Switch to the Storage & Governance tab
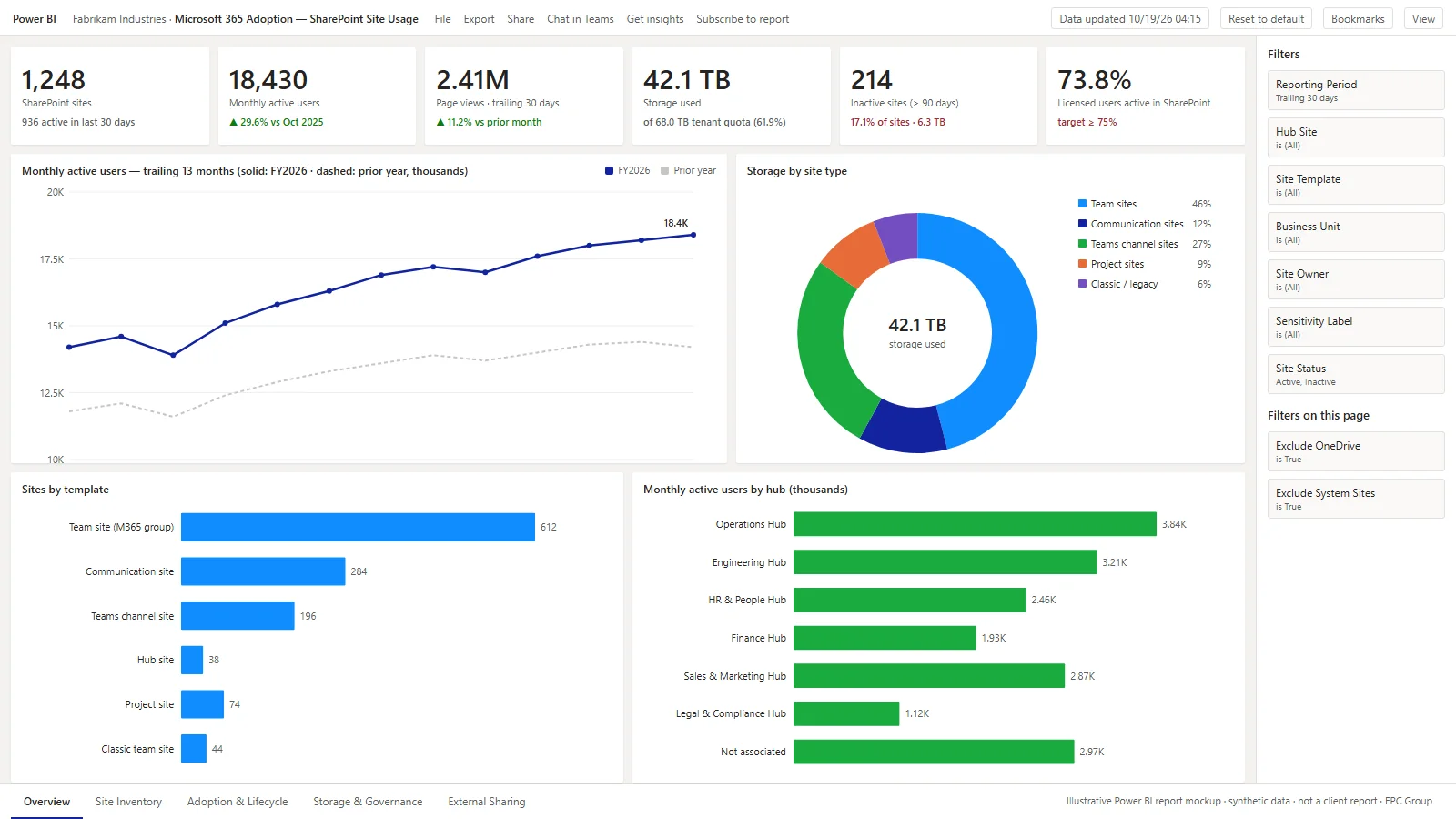The image size is (1456, 819). pyautogui.click(x=368, y=802)
